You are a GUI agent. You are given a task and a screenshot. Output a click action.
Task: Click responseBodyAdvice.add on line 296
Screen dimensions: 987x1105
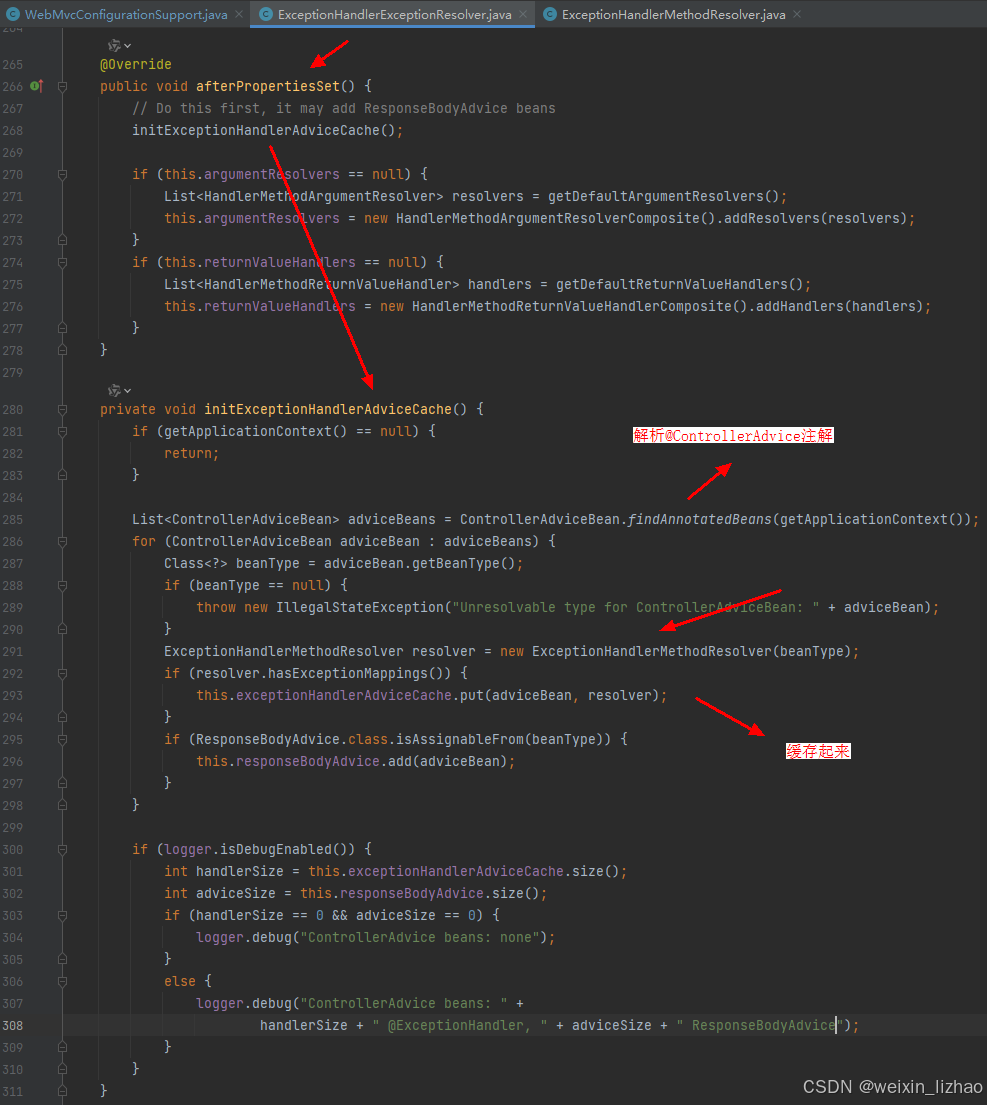[x=323, y=761]
